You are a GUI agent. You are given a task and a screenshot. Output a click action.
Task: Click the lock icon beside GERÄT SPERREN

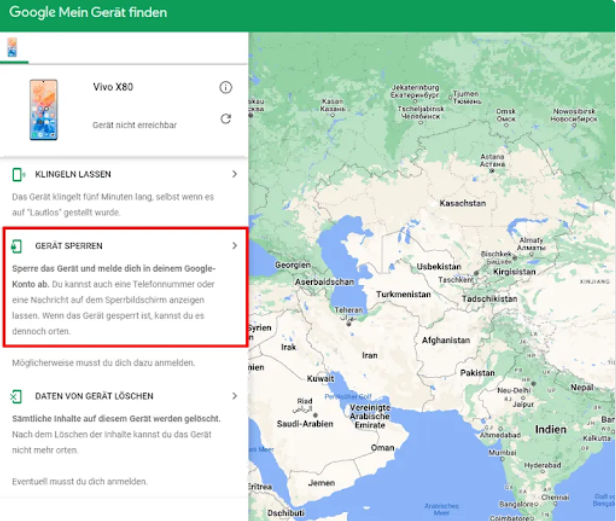[17, 246]
